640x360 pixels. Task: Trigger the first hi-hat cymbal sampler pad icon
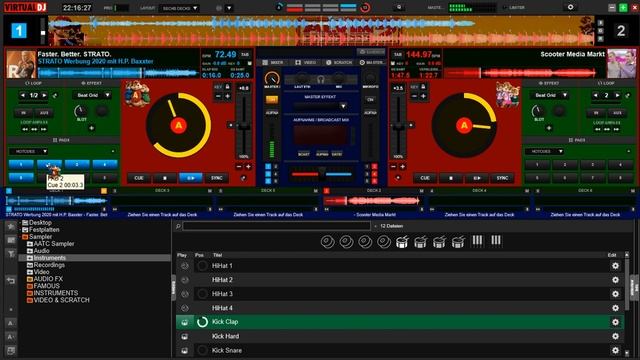[327, 242]
